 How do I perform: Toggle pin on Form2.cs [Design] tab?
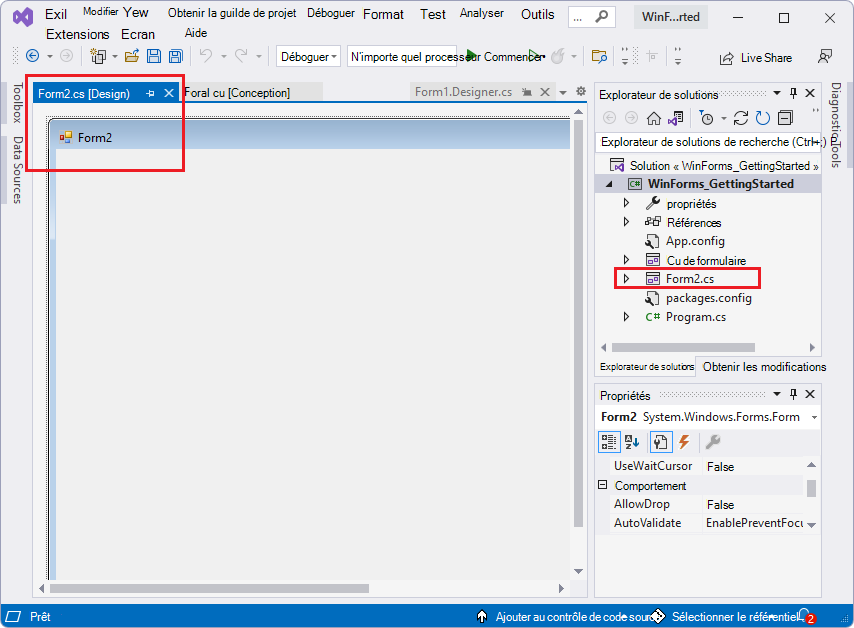150,94
